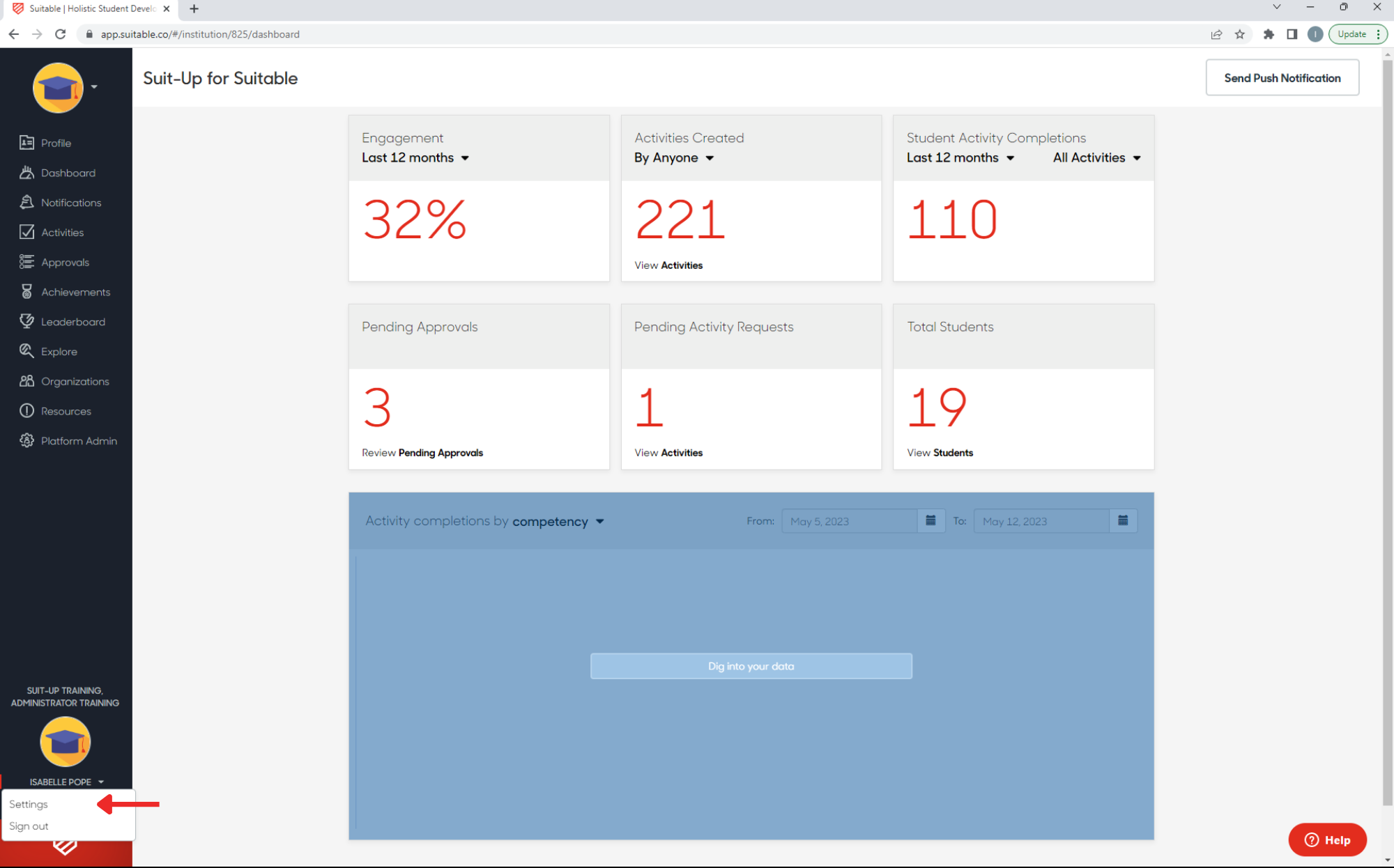Click the Chrome Update button
The image size is (1394, 868).
tap(1352, 34)
